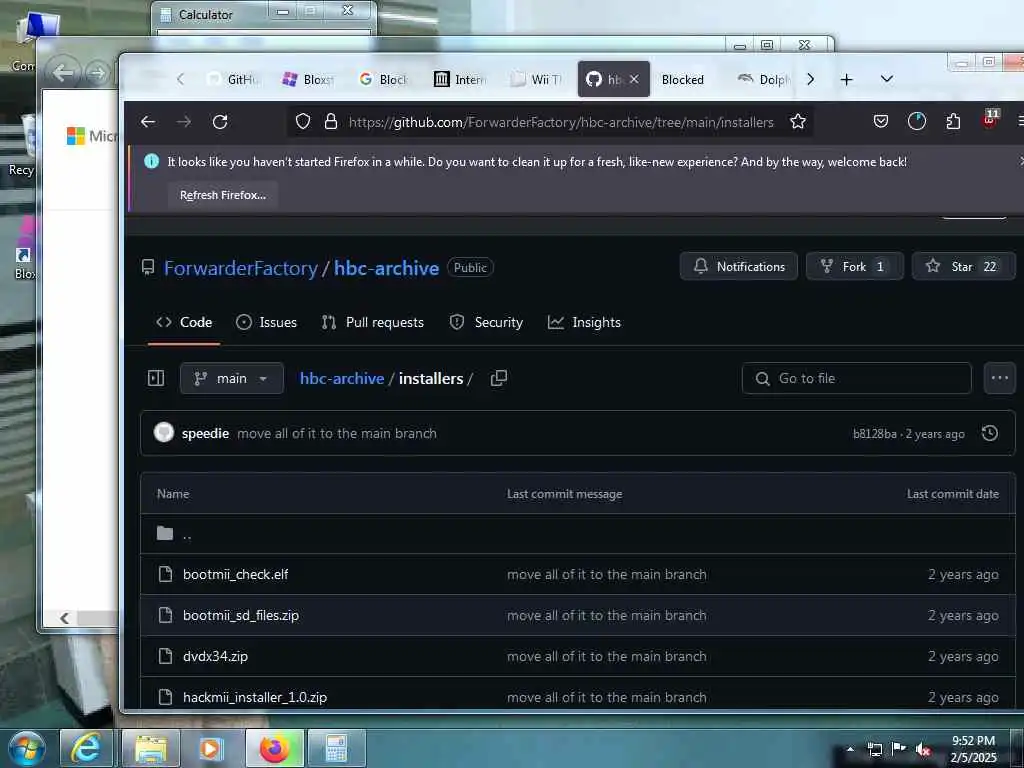
Task: Go back in Firefox navigation
Action: pos(148,121)
